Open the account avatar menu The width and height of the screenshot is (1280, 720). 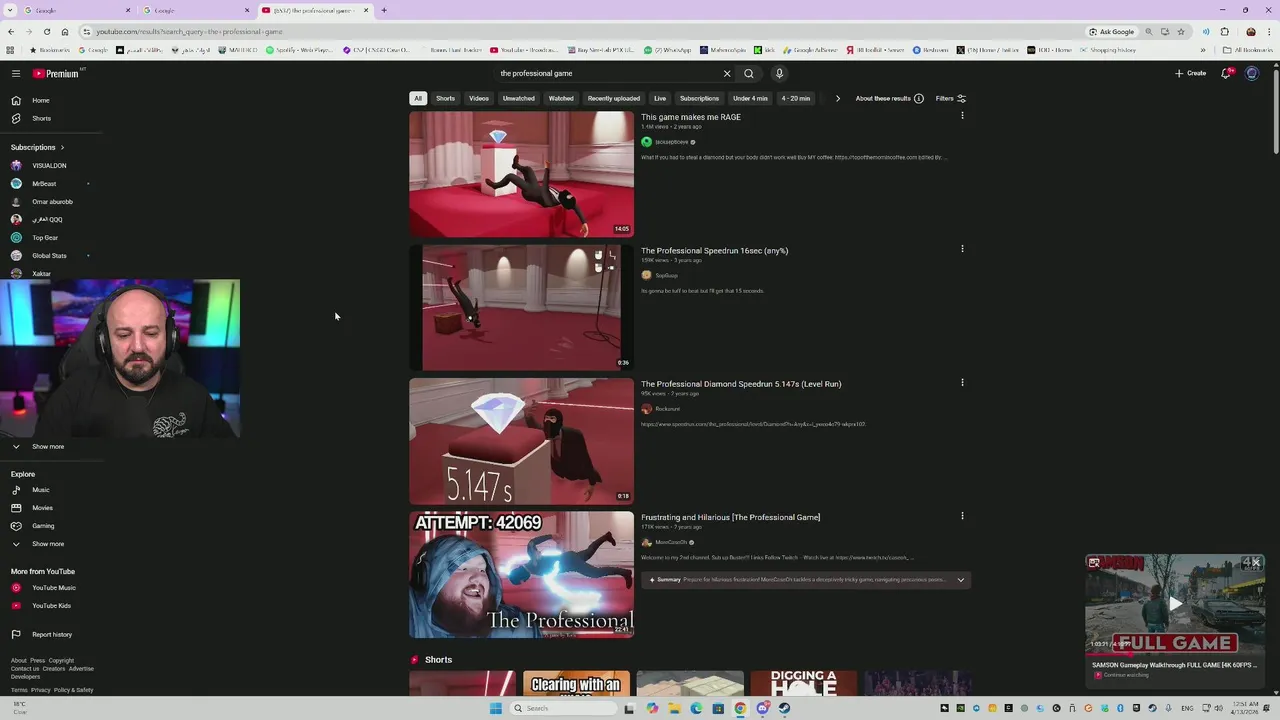pos(1252,73)
